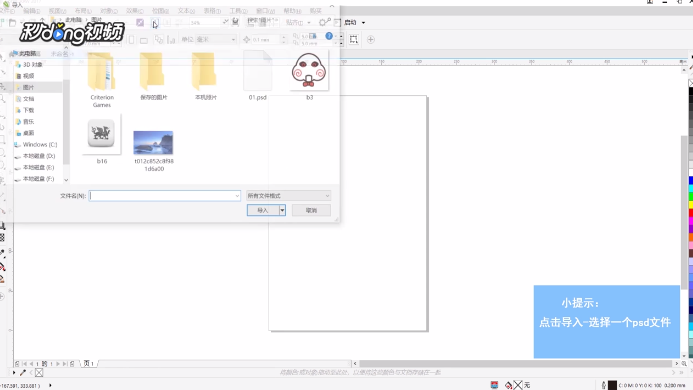
Task: Select 图片 in the navigation pane
Action: [x=28, y=88]
